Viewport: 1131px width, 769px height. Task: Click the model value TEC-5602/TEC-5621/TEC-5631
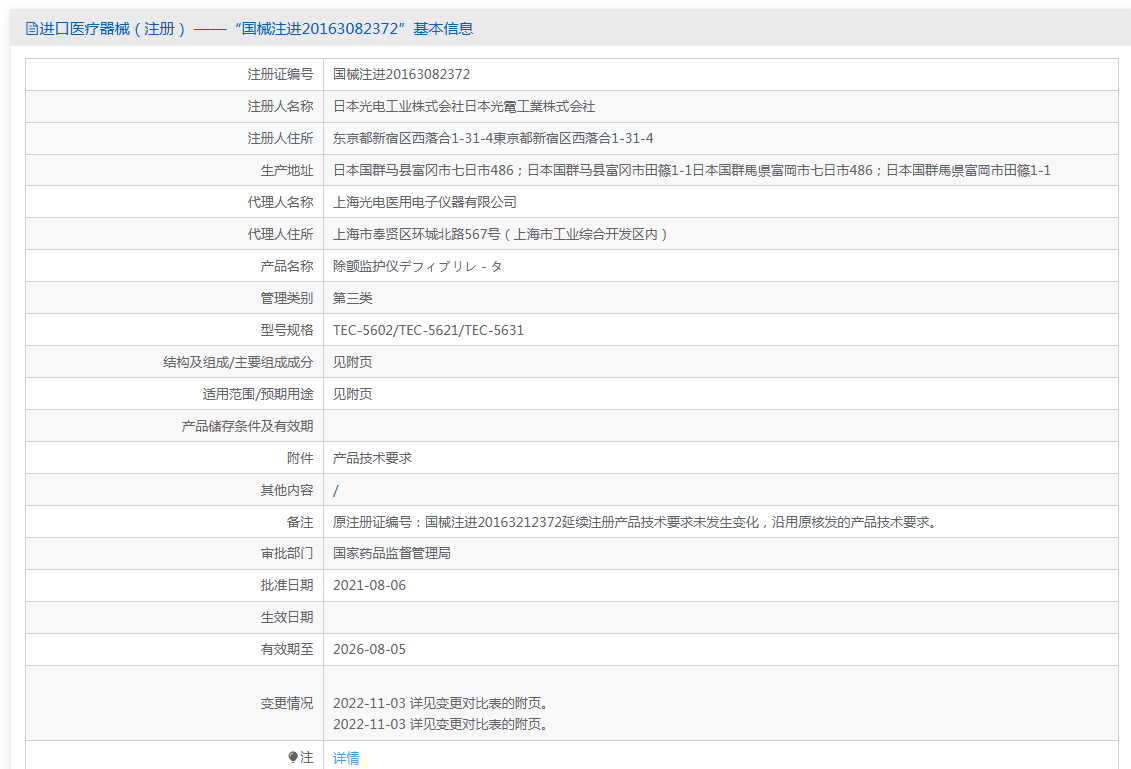[428, 330]
